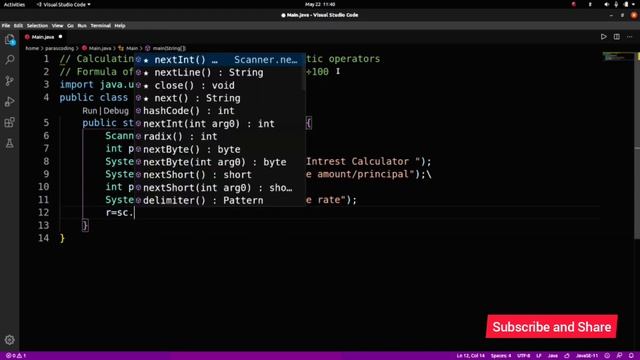Open the File menu
Image resolution: width=640 pixels, height=360 pixels.
[x=6, y=26]
